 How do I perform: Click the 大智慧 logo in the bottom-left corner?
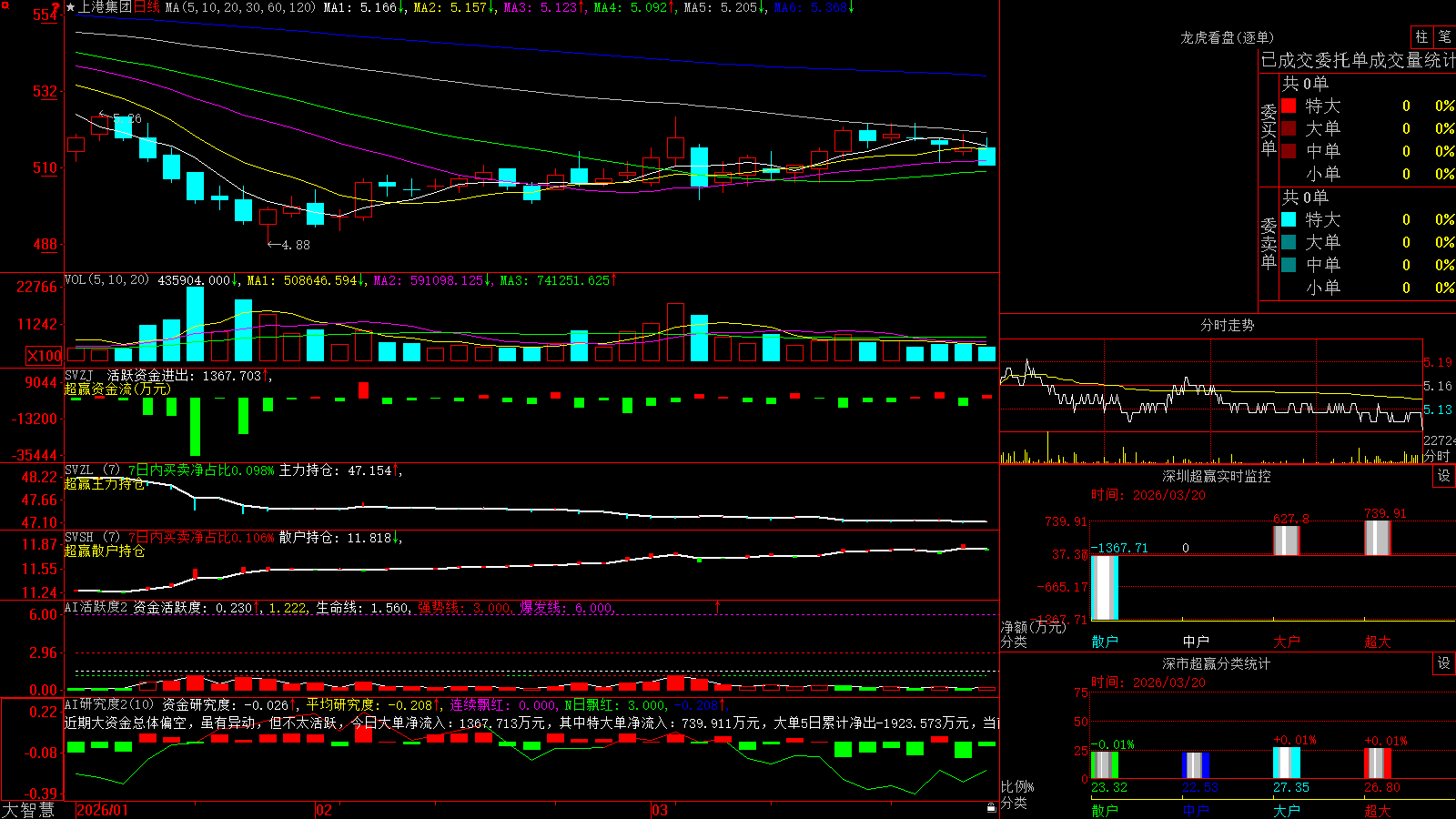click(28, 810)
